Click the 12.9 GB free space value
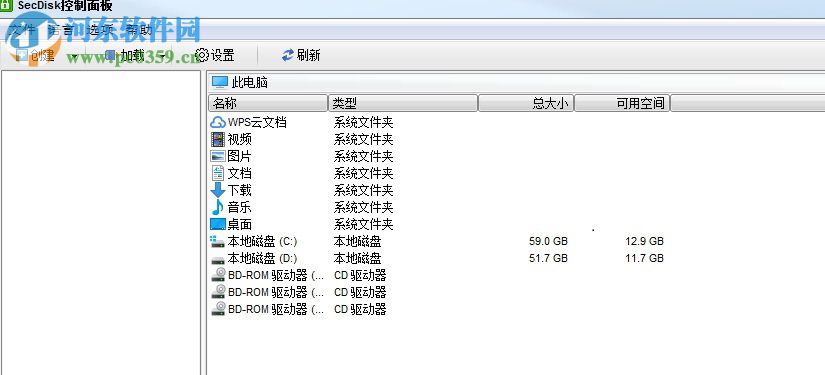The image size is (825, 375). [x=645, y=241]
